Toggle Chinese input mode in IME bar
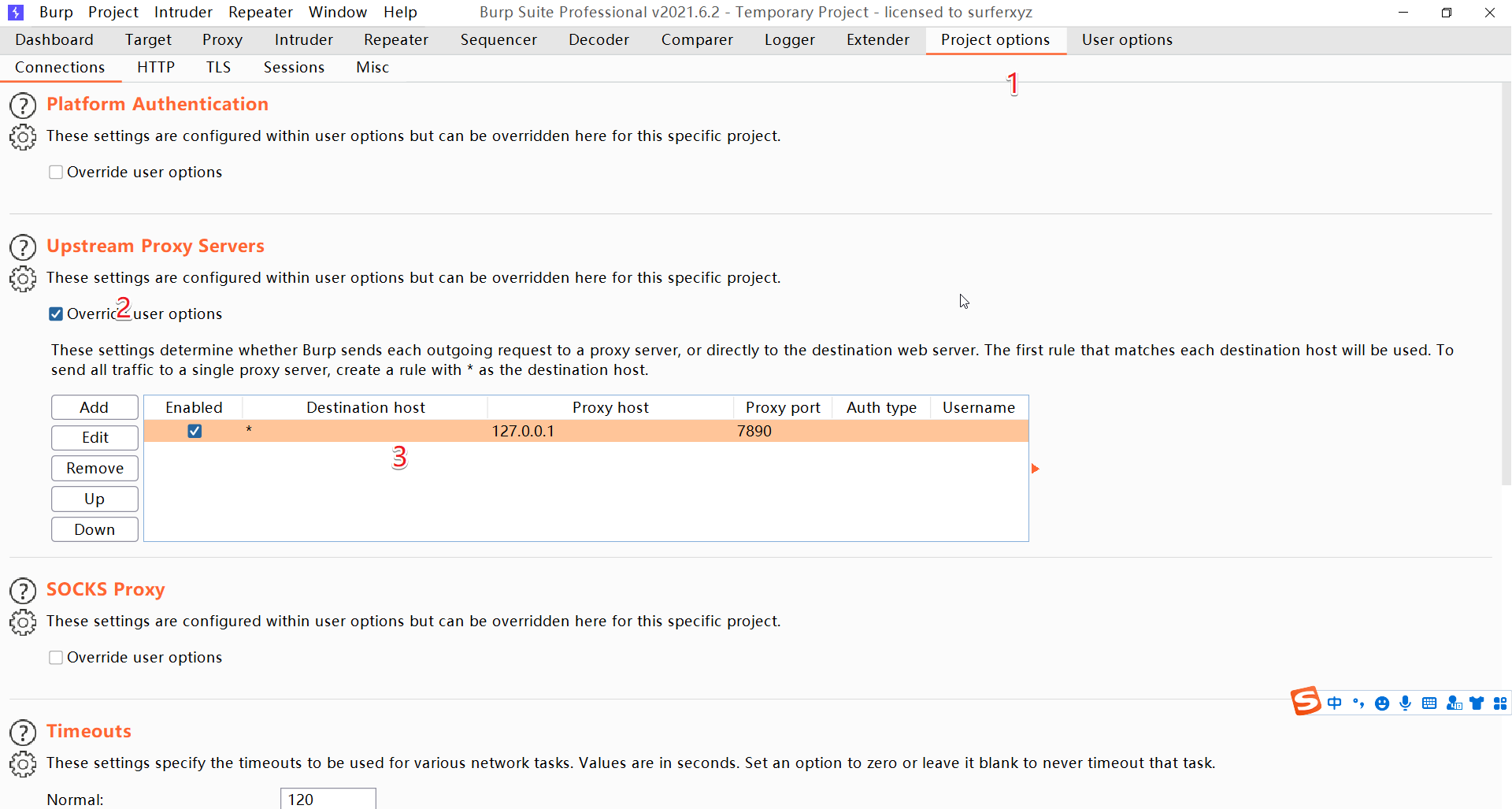 [x=1334, y=703]
